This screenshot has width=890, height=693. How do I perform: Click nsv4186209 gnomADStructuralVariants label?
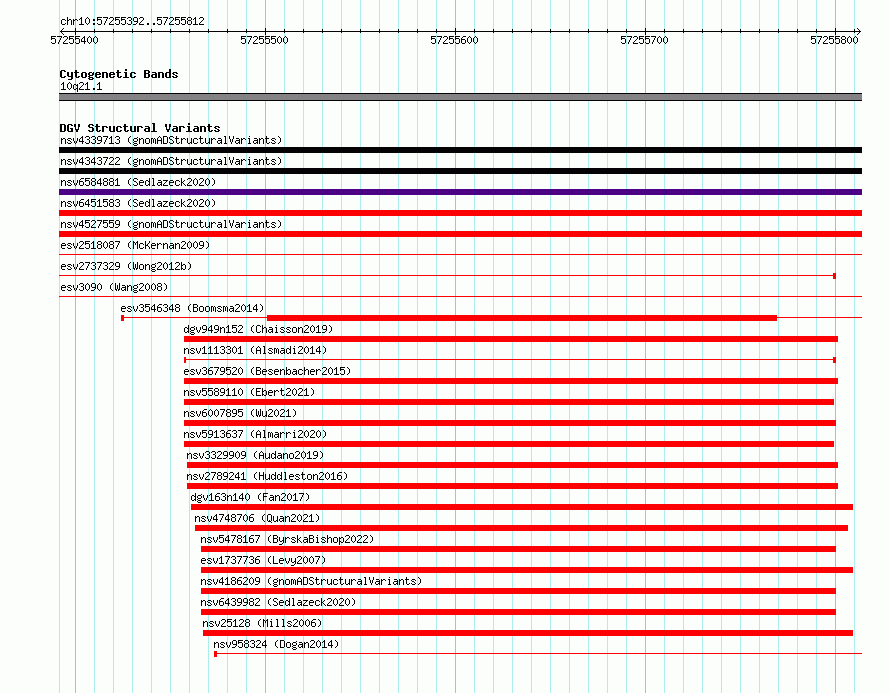pyautogui.click(x=311, y=581)
